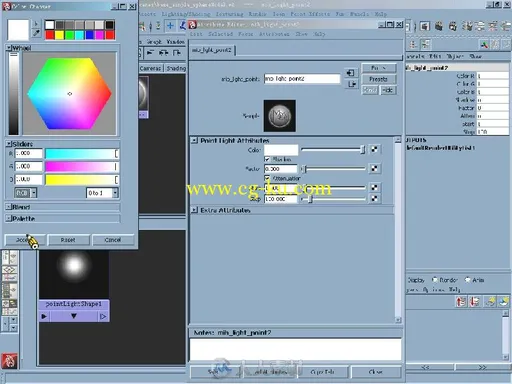The image size is (512, 384).
Task: Click the Copy Tab button
Action: click(x=322, y=372)
